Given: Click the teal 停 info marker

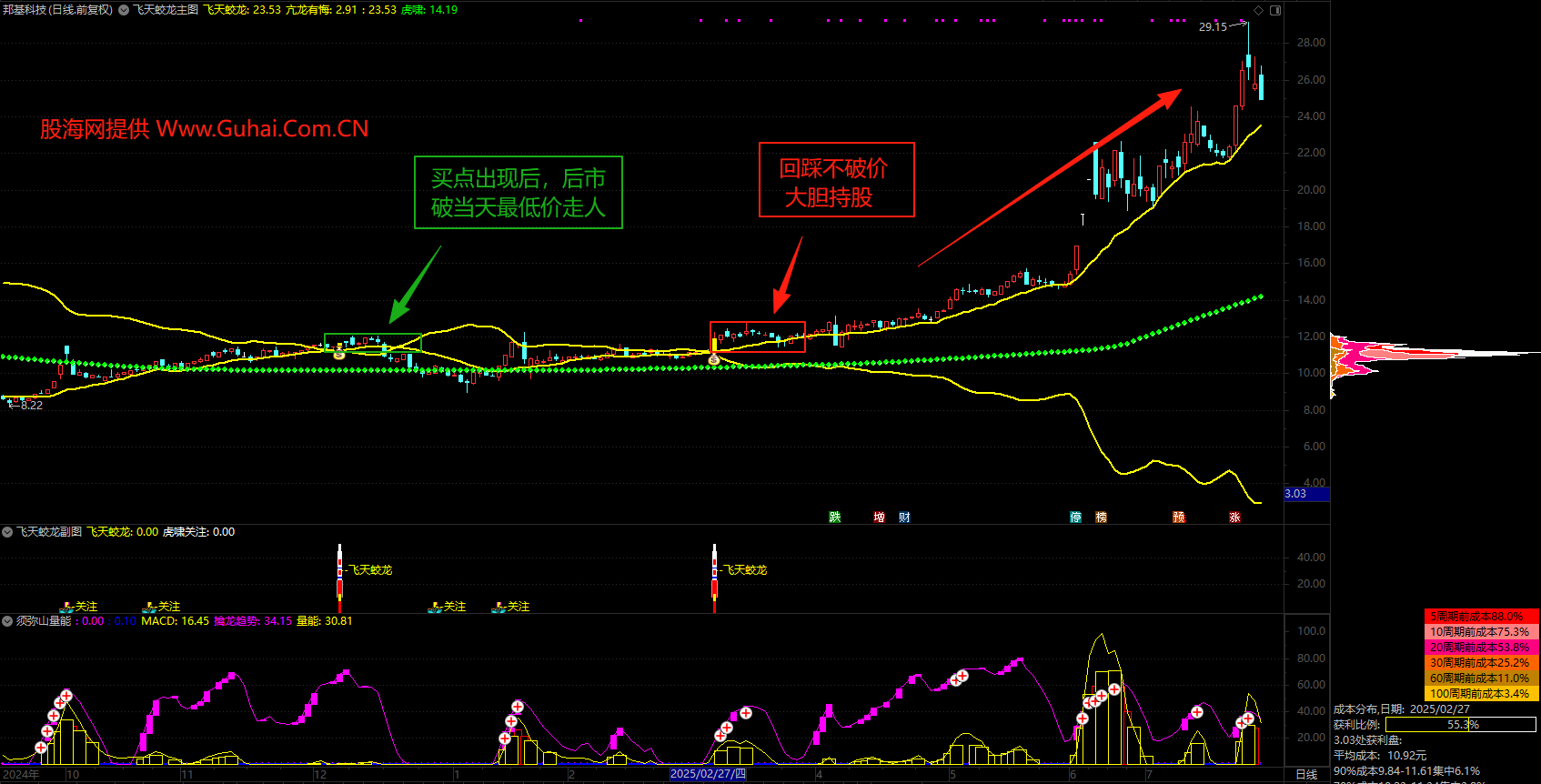Looking at the screenshot, I should click(x=1076, y=517).
